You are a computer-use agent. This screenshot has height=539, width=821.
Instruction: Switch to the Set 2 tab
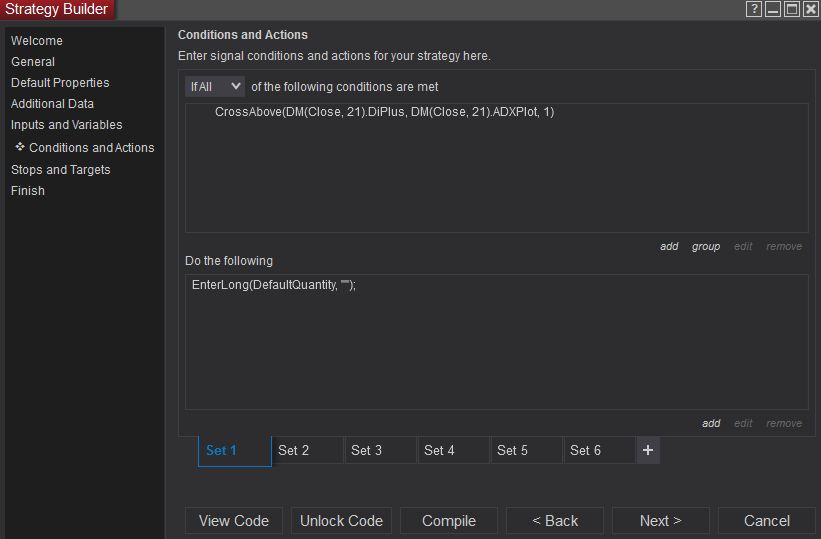[294, 451]
